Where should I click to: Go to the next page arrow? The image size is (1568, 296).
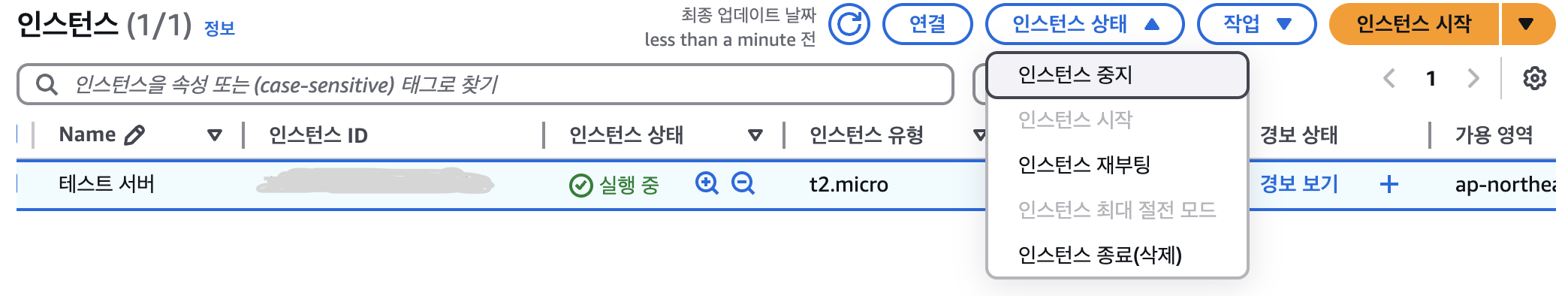pyautogui.click(x=1473, y=78)
